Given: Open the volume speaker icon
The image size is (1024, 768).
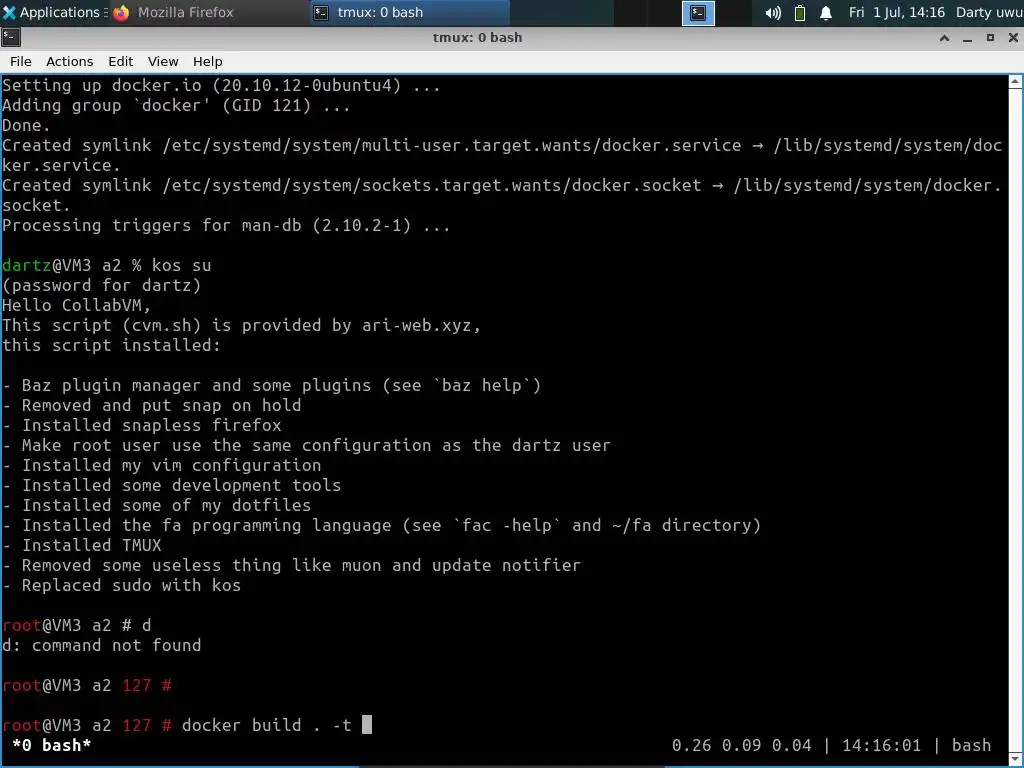Looking at the screenshot, I should (773, 12).
